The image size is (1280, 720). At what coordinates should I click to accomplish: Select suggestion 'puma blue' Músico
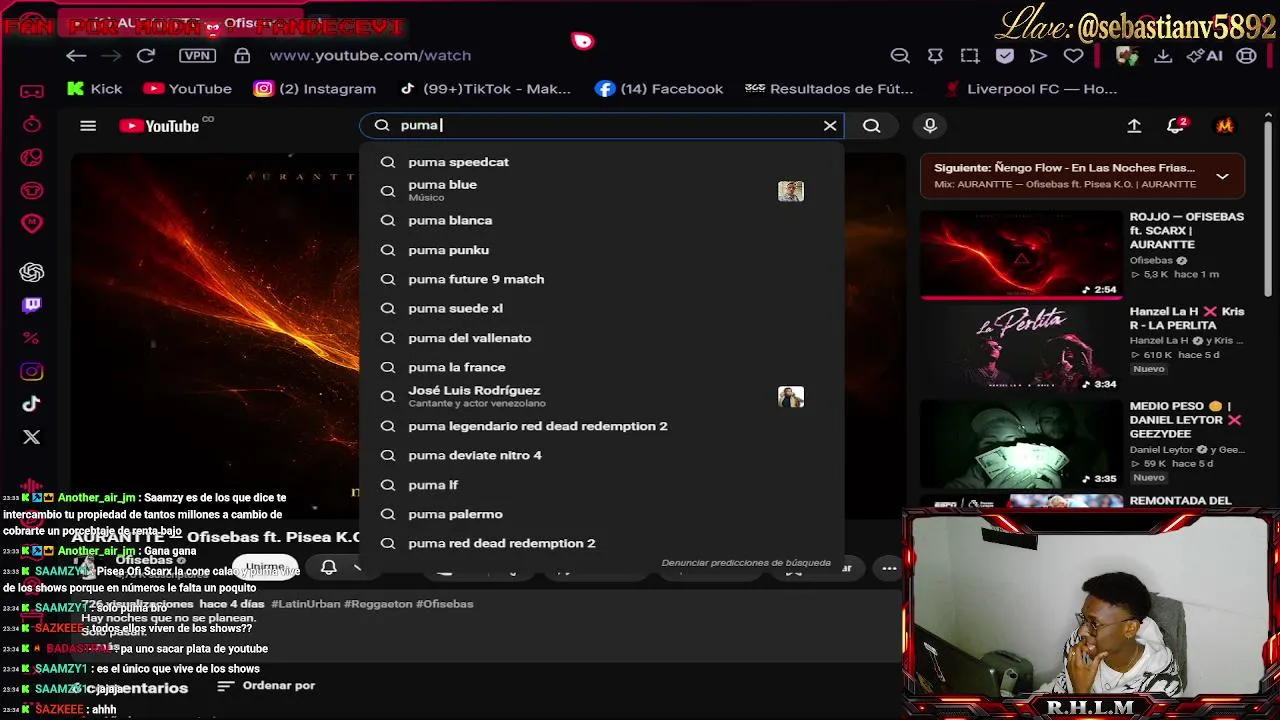[x=602, y=190]
